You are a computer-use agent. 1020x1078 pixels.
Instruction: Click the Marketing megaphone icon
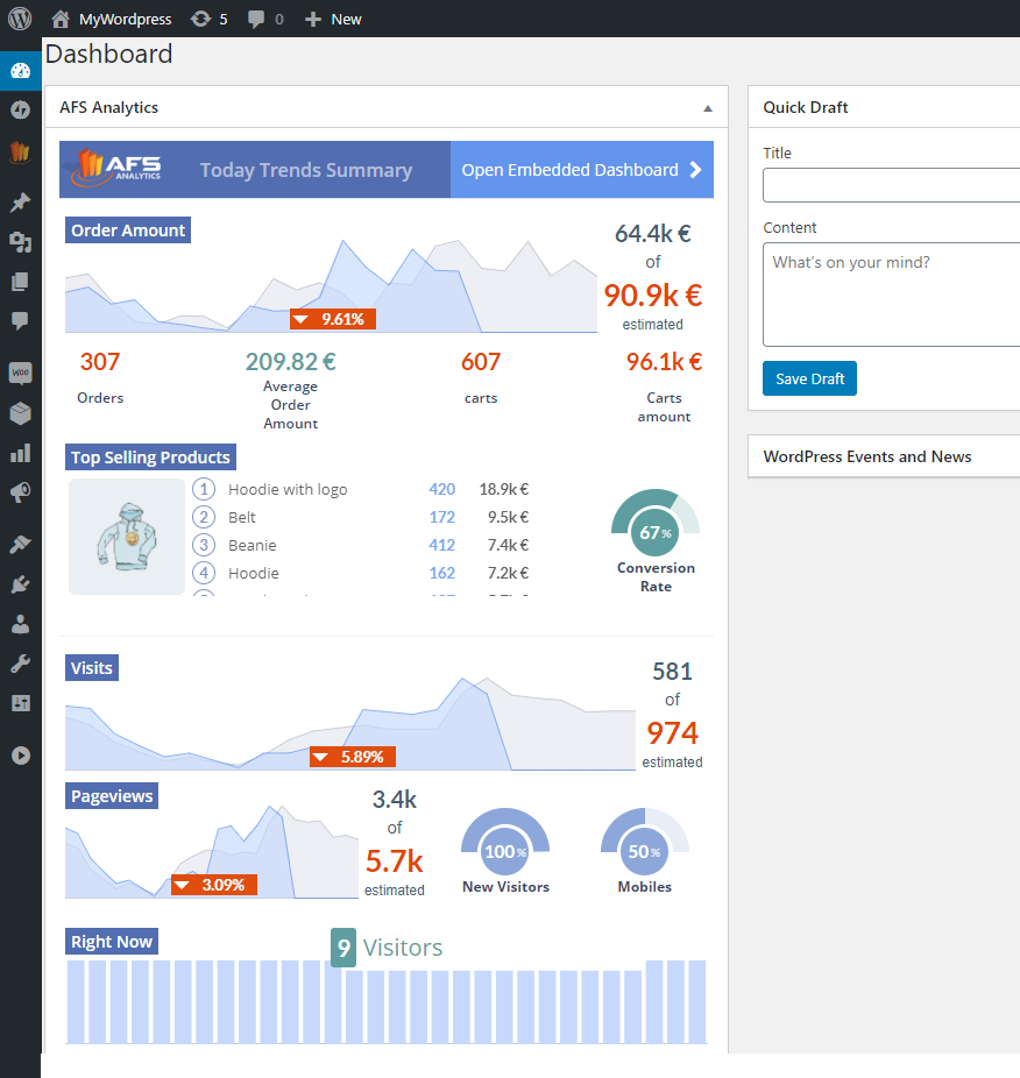point(20,493)
